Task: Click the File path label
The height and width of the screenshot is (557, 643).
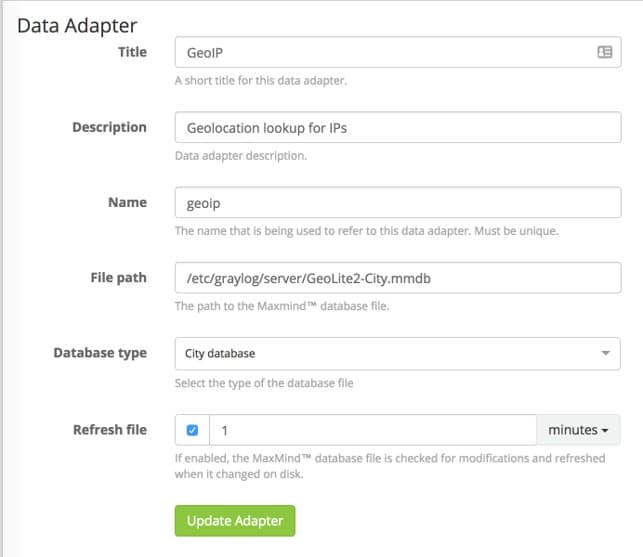Action: coord(118,278)
